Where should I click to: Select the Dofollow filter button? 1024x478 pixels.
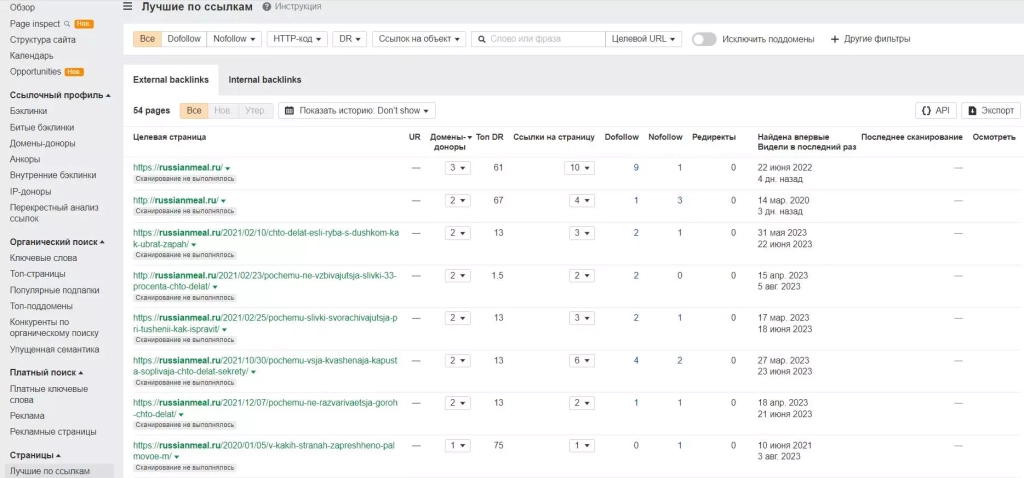(184, 39)
